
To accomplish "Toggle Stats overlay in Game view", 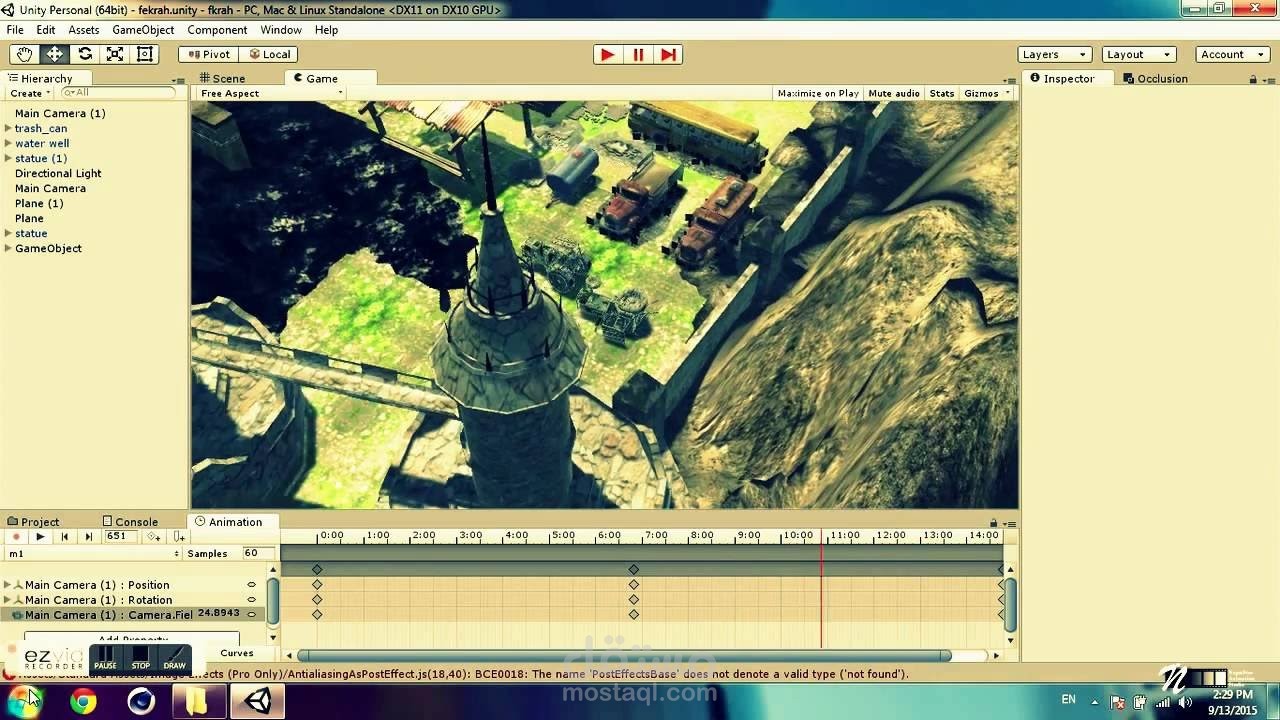I will coord(942,93).
